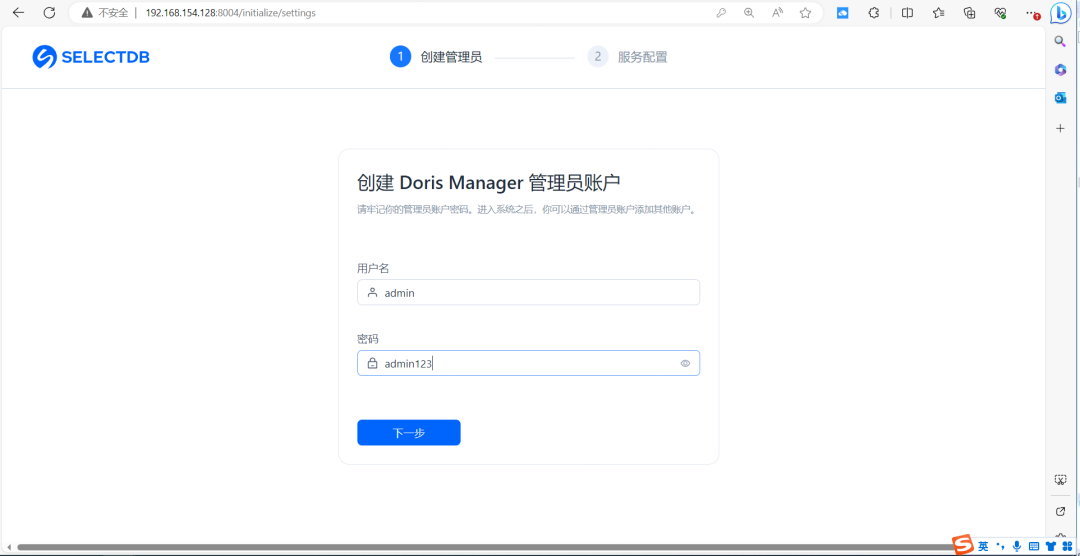Click the zoom magnifier icon in address bar
The width and height of the screenshot is (1080, 556).
coord(749,12)
